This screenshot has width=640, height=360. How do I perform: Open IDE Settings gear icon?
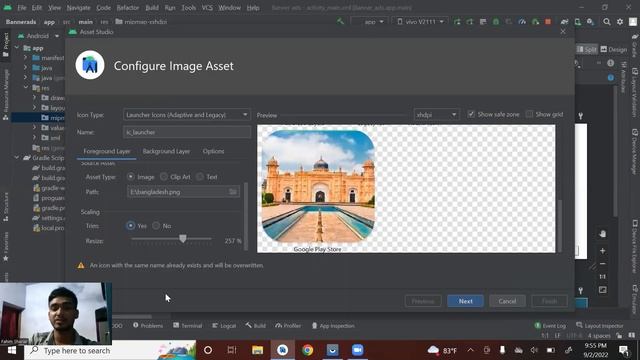click(x=620, y=22)
